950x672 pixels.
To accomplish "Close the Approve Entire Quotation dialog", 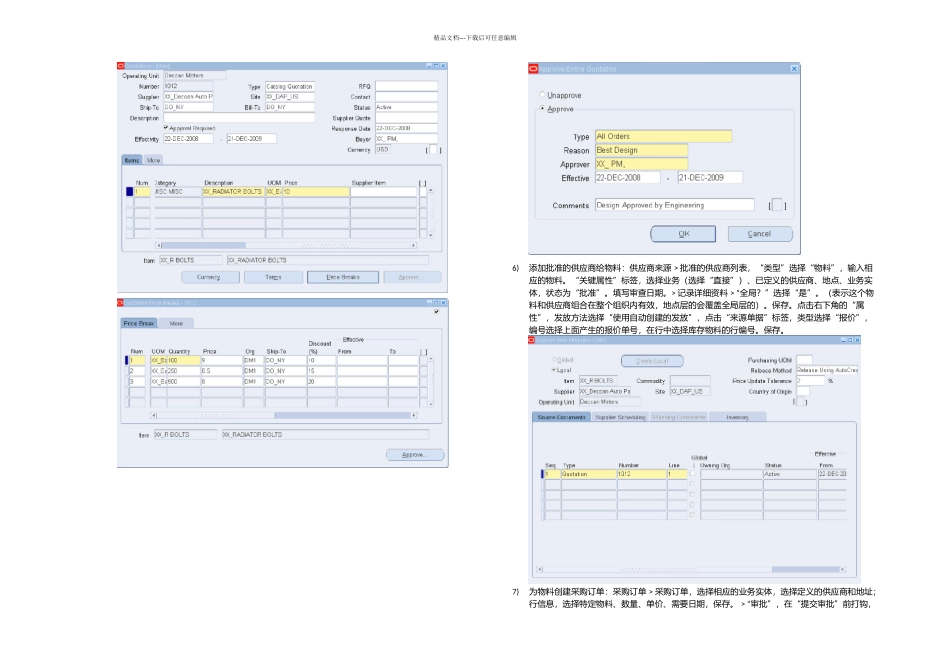I will [x=794, y=69].
